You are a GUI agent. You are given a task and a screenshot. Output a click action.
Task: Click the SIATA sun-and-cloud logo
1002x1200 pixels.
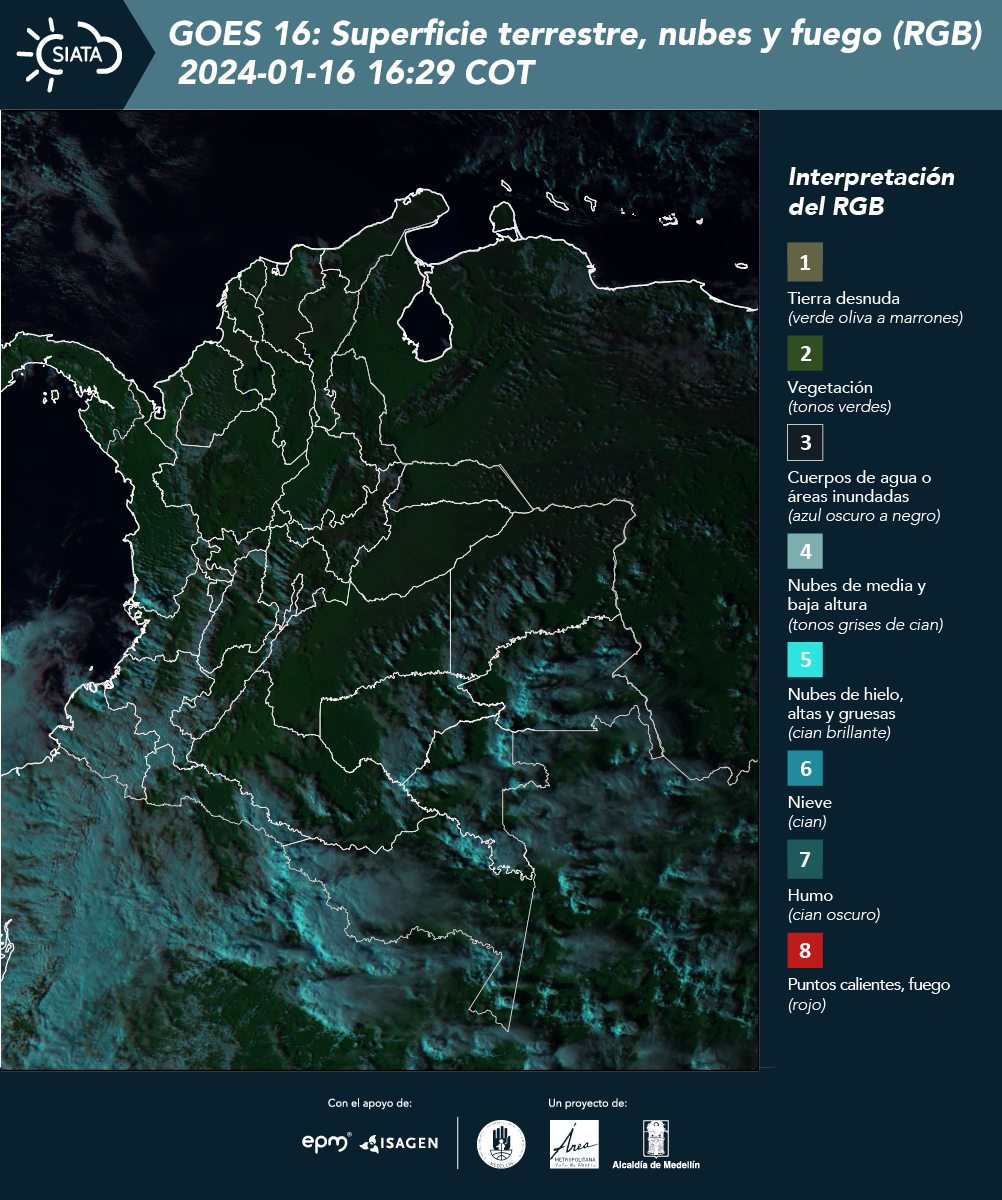pyautogui.click(x=70, y=54)
